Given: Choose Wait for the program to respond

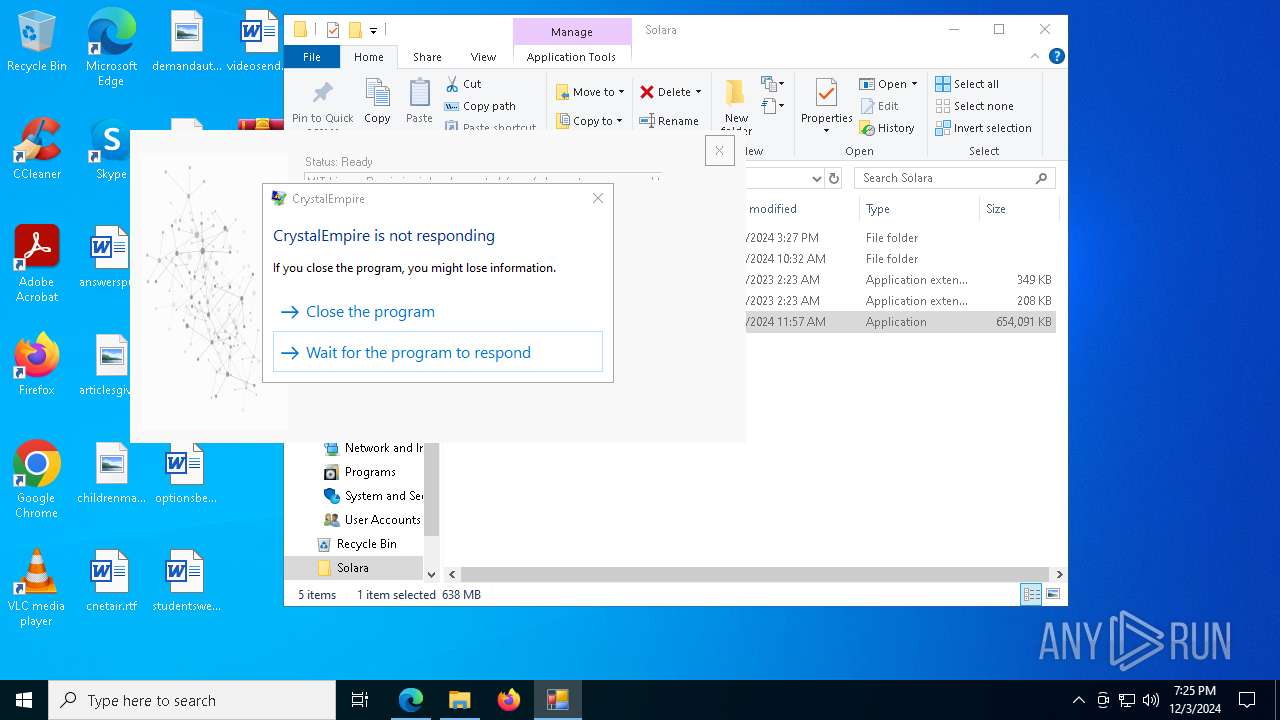Looking at the screenshot, I should tap(438, 352).
